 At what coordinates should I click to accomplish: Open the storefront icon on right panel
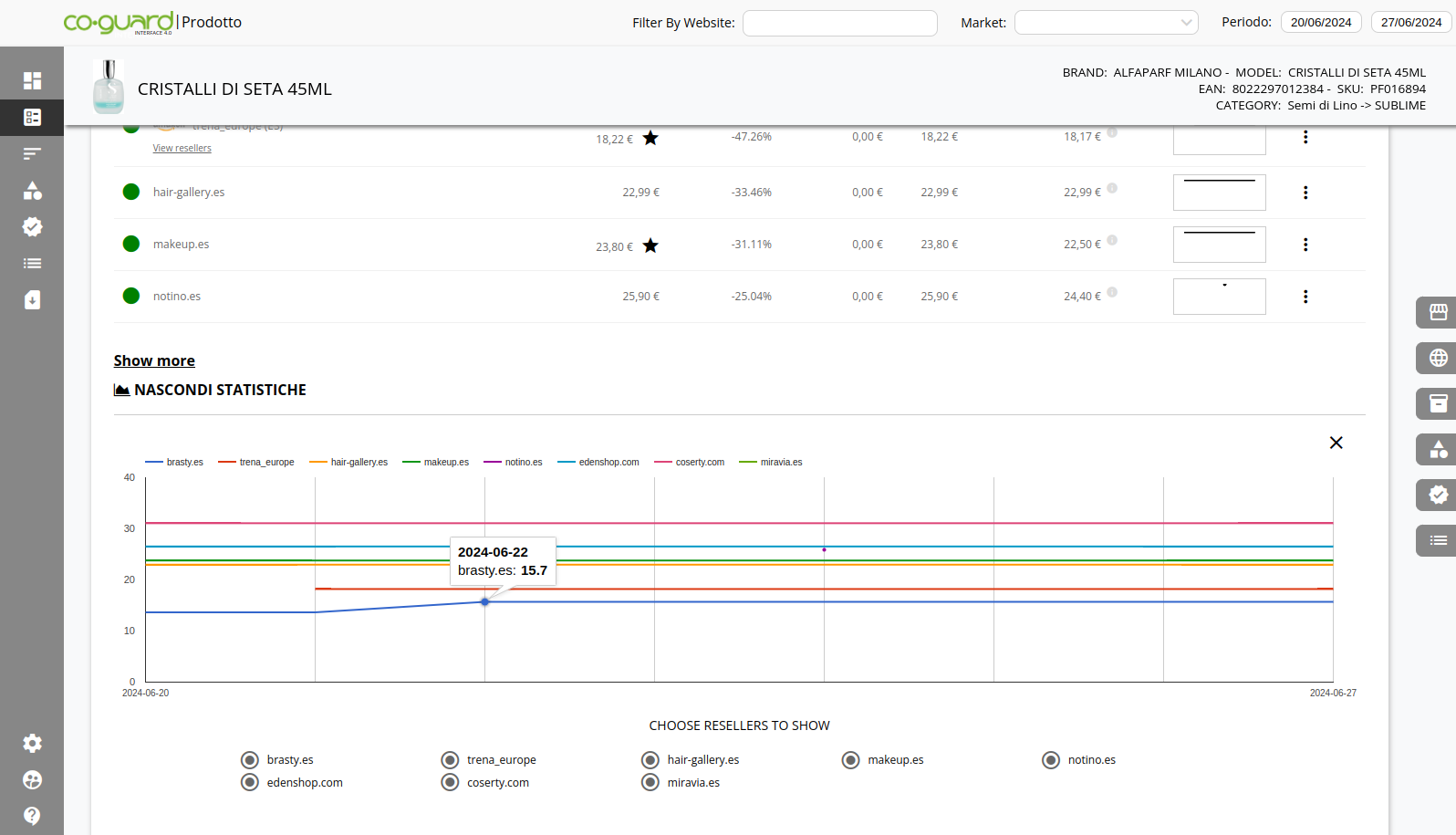[x=1438, y=312]
